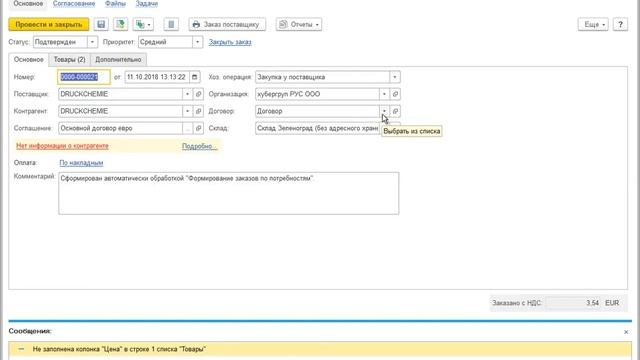Select the inner Основное tab
Screen dimensions: 640x360
(x=29, y=60)
